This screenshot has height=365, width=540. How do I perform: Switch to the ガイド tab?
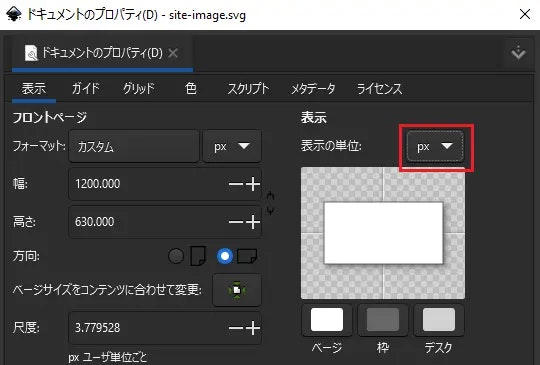pyautogui.click(x=85, y=88)
